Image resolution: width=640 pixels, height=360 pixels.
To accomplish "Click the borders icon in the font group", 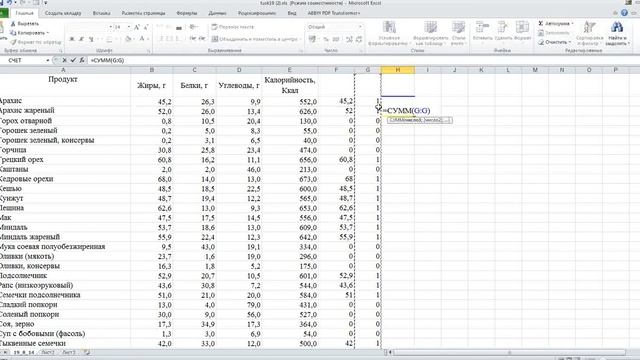I will (109, 39).
